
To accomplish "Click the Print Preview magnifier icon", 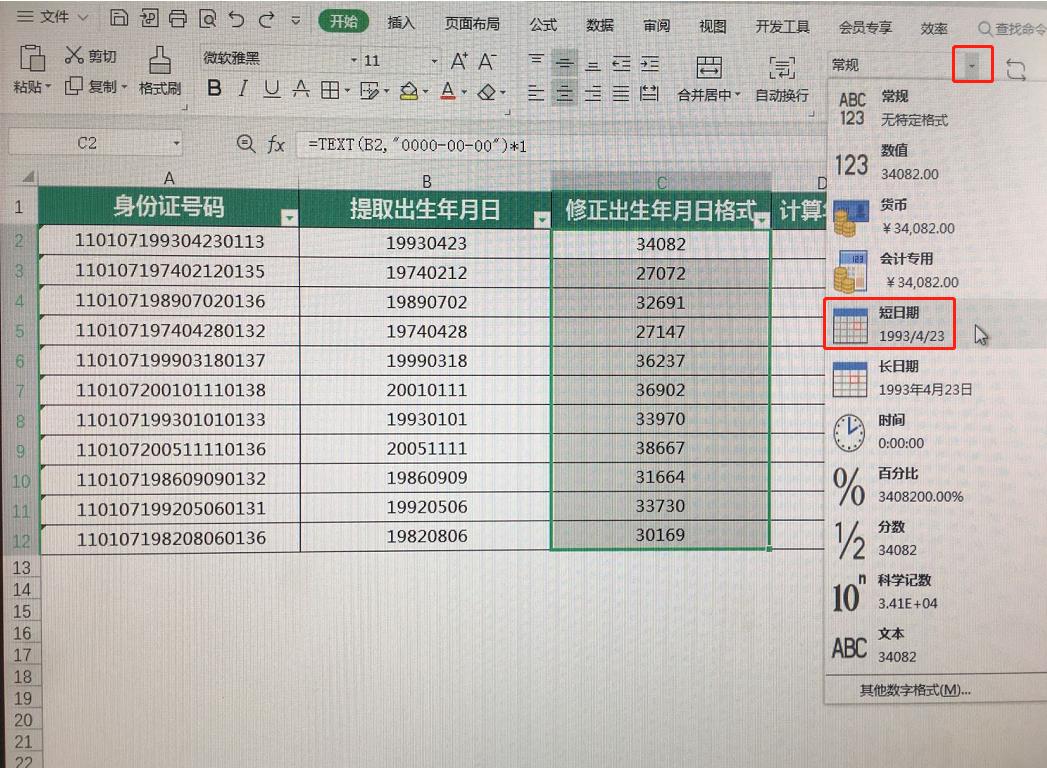I will tap(209, 17).
